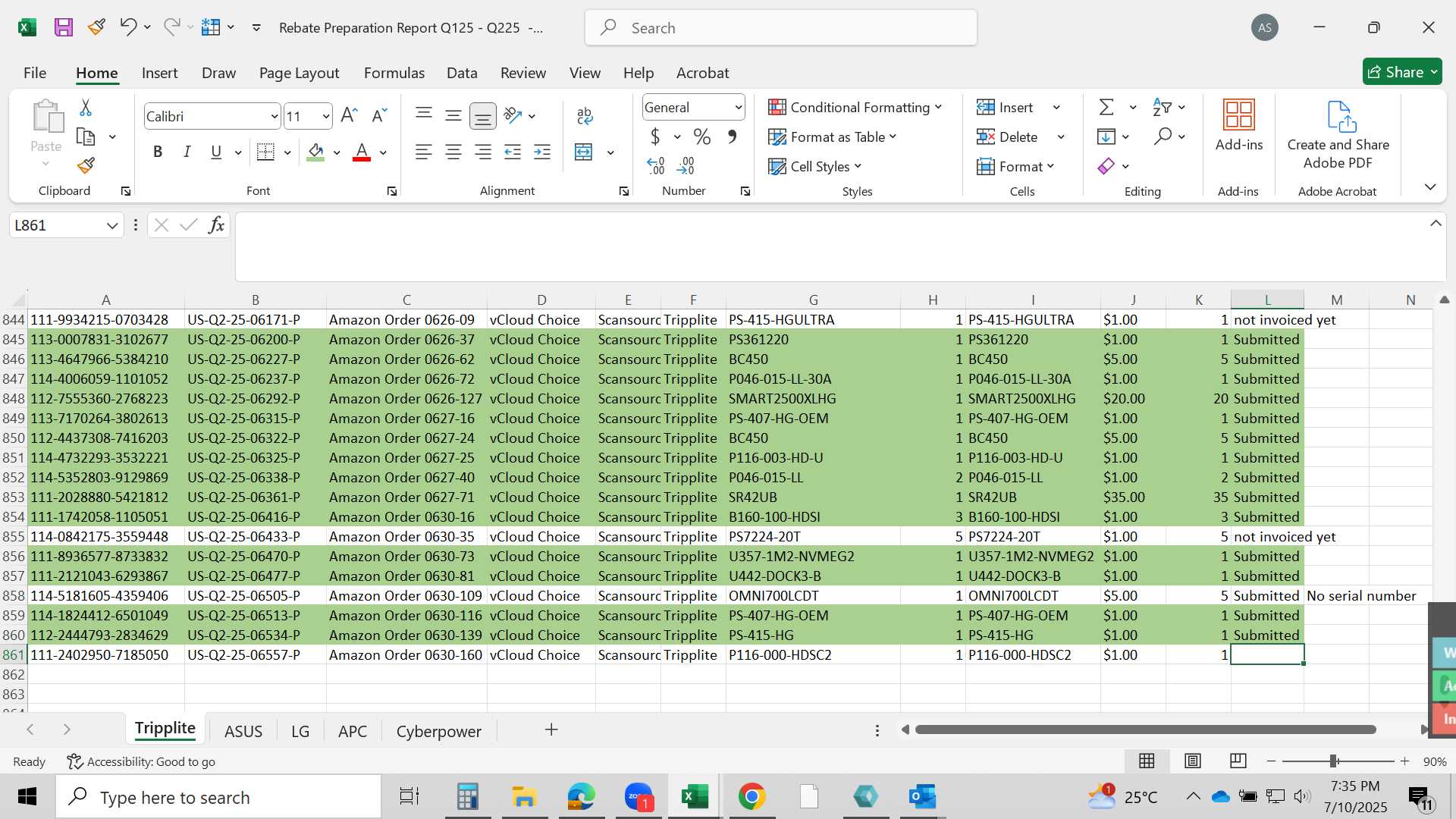1456x819 pixels.
Task: Click Decrease Indent icon
Action: pyautogui.click(x=513, y=152)
